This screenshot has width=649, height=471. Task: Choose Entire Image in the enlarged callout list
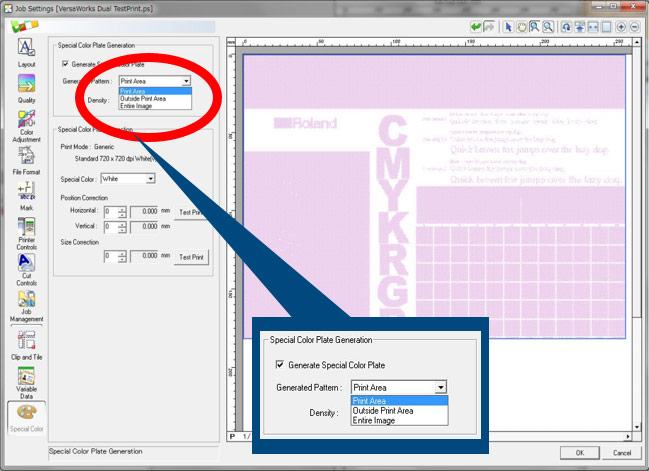[x=376, y=421]
